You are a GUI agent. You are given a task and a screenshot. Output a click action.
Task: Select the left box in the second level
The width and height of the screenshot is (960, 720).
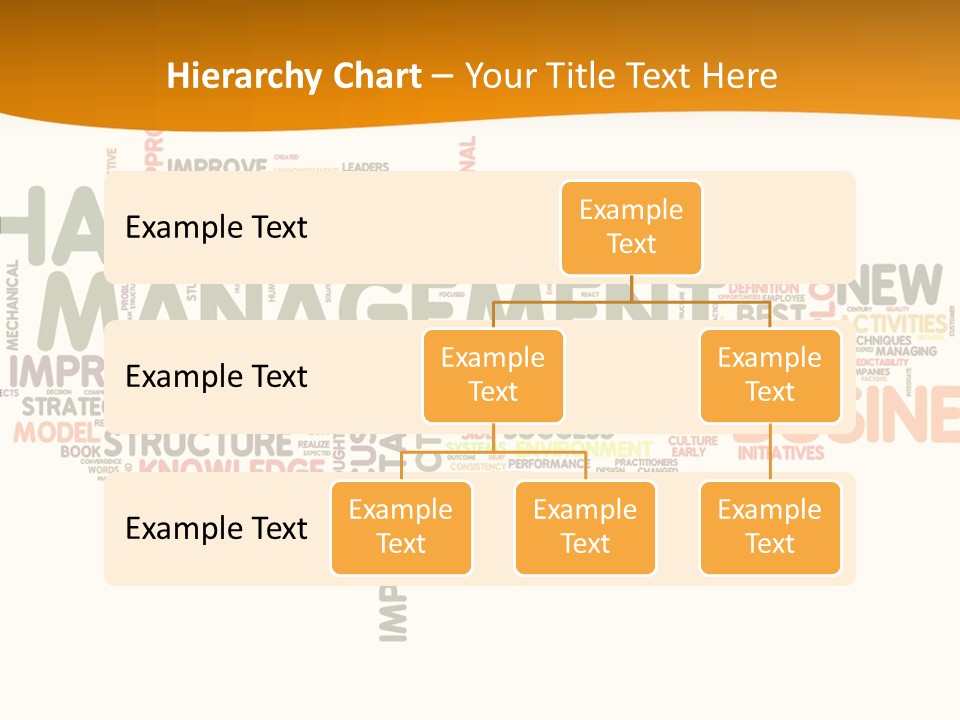point(493,375)
